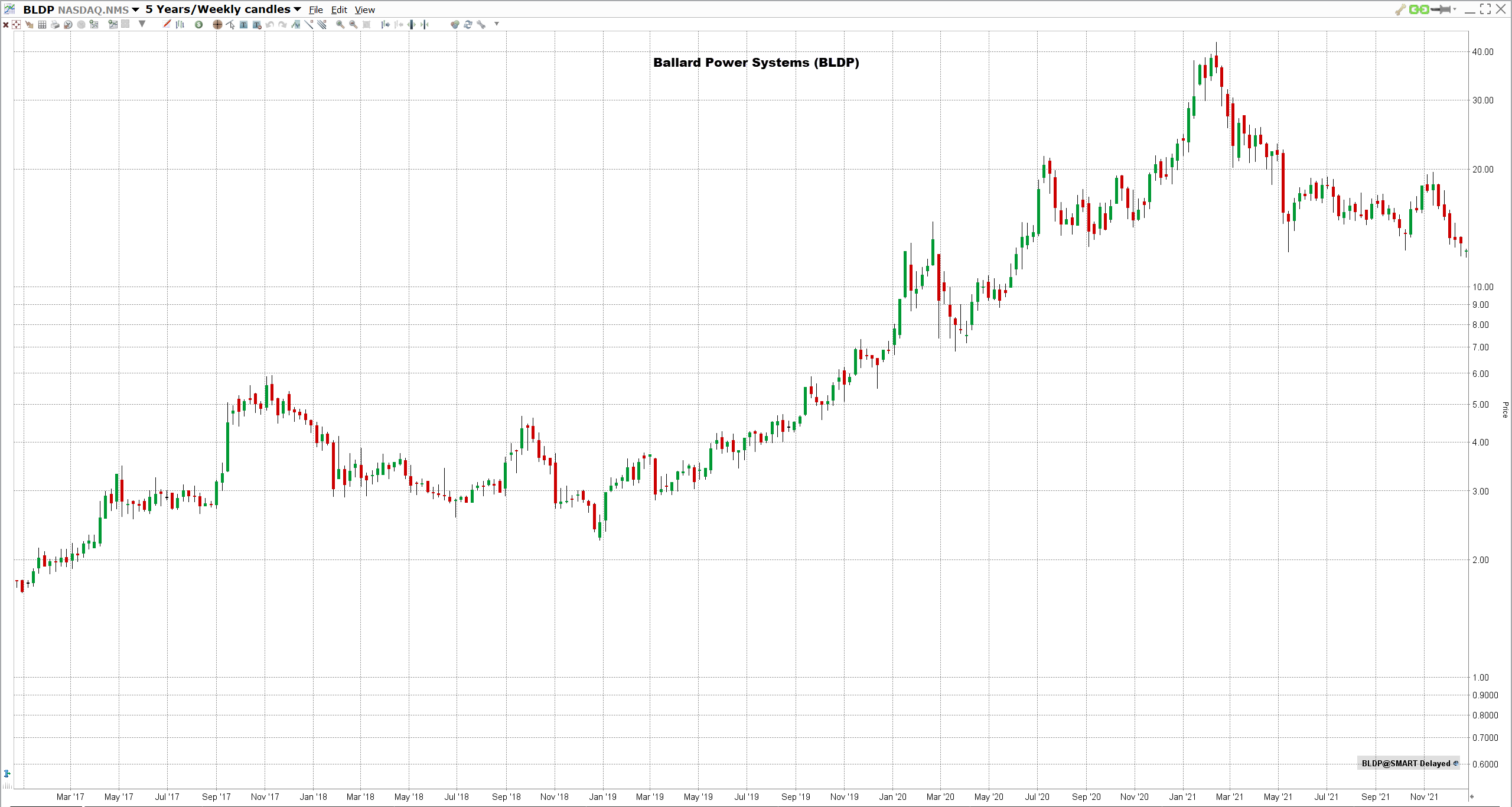Click the Ballard Power Systems (BLDP) chart title
Screen dimensions: 1512x807
tap(756, 63)
